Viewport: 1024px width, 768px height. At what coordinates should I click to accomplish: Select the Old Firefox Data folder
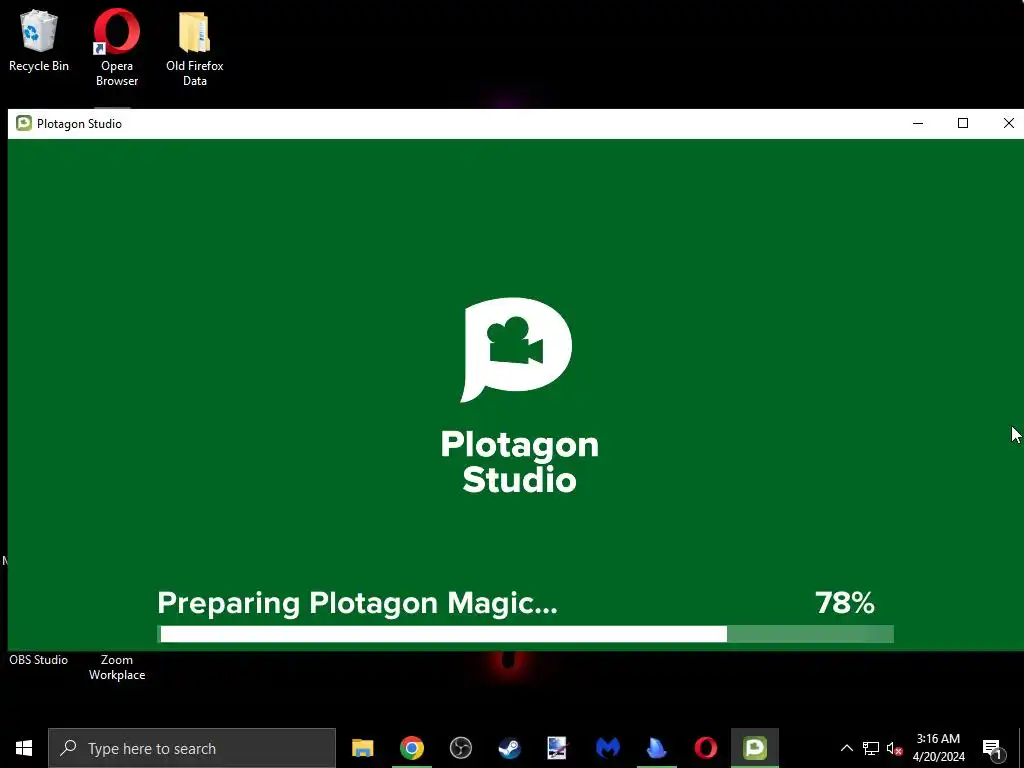tap(195, 48)
